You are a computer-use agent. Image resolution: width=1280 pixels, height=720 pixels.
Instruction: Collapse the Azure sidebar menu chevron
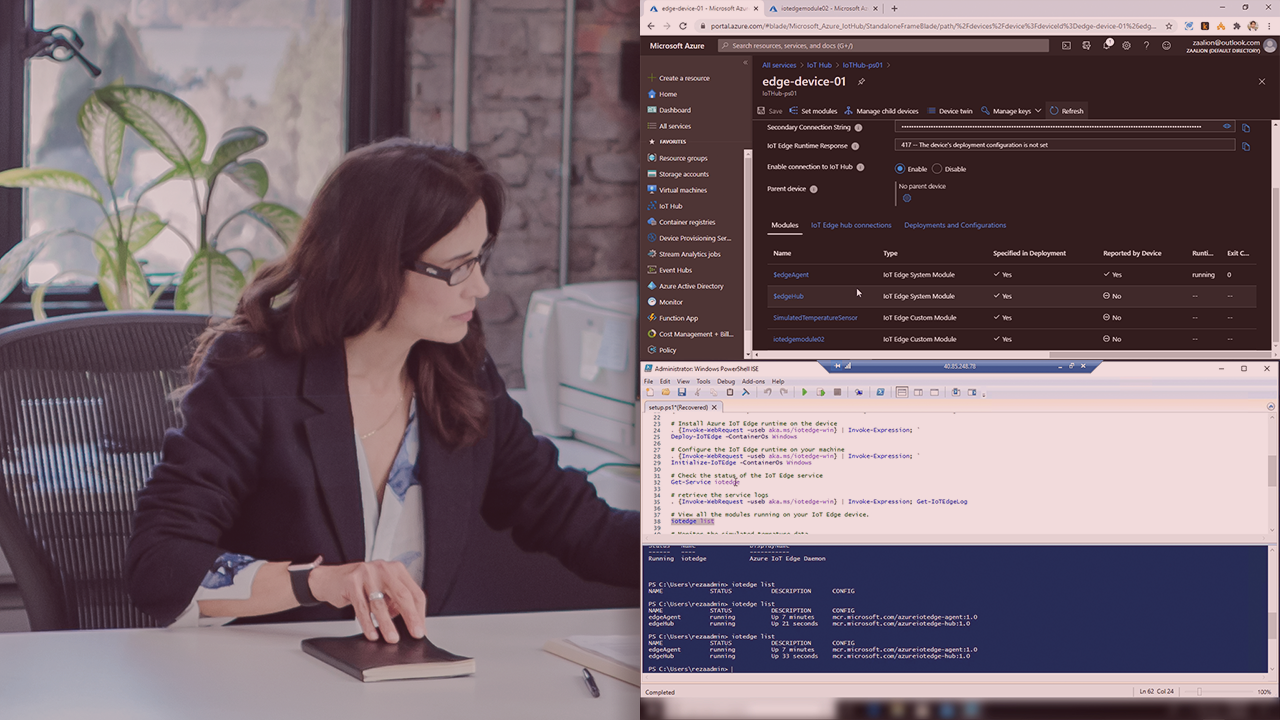(745, 63)
